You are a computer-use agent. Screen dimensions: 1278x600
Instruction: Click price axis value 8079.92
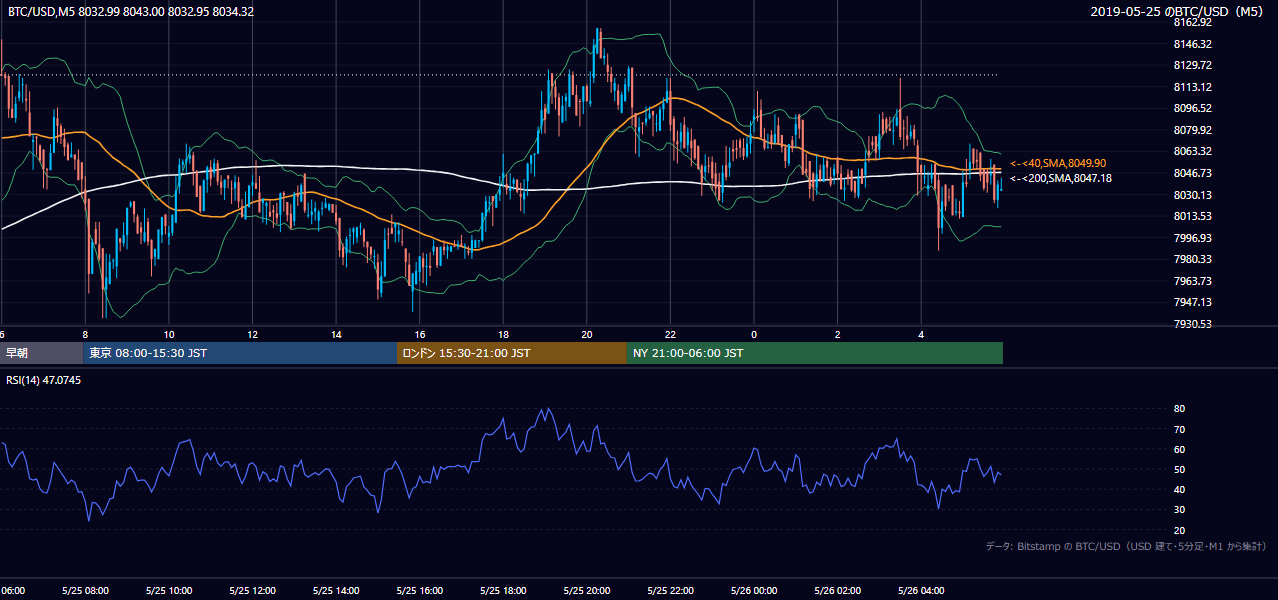(x=1192, y=130)
